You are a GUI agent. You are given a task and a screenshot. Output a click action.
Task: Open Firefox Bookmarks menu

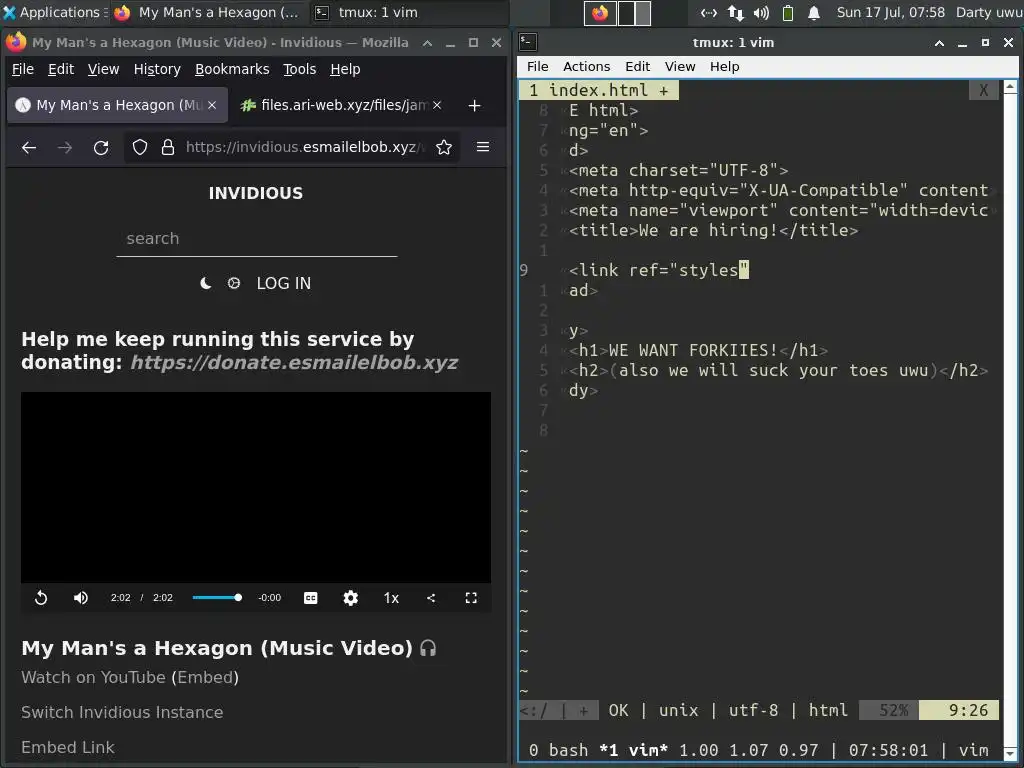coord(232,69)
